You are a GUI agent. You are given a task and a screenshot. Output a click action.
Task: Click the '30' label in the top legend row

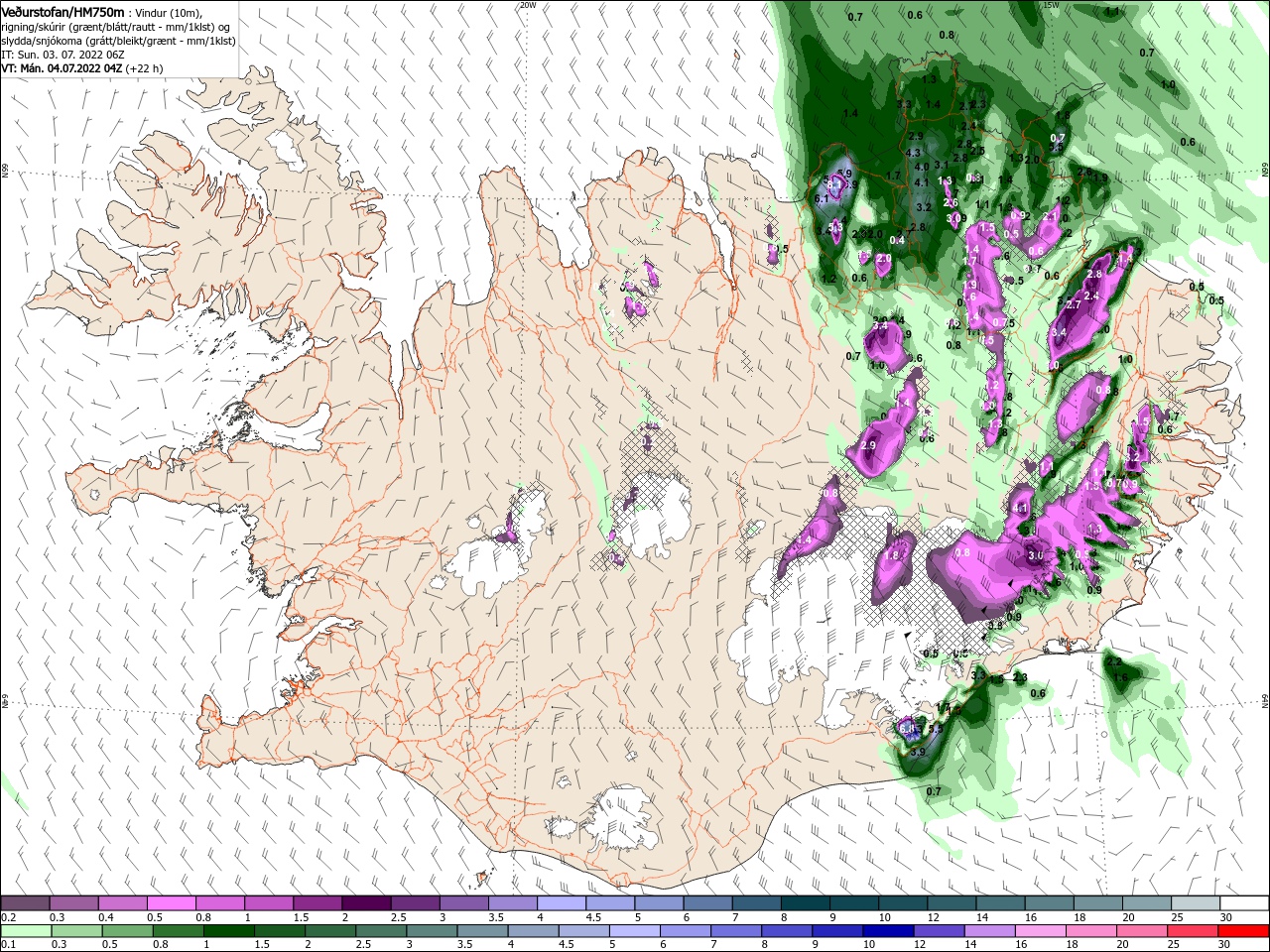click(1226, 917)
